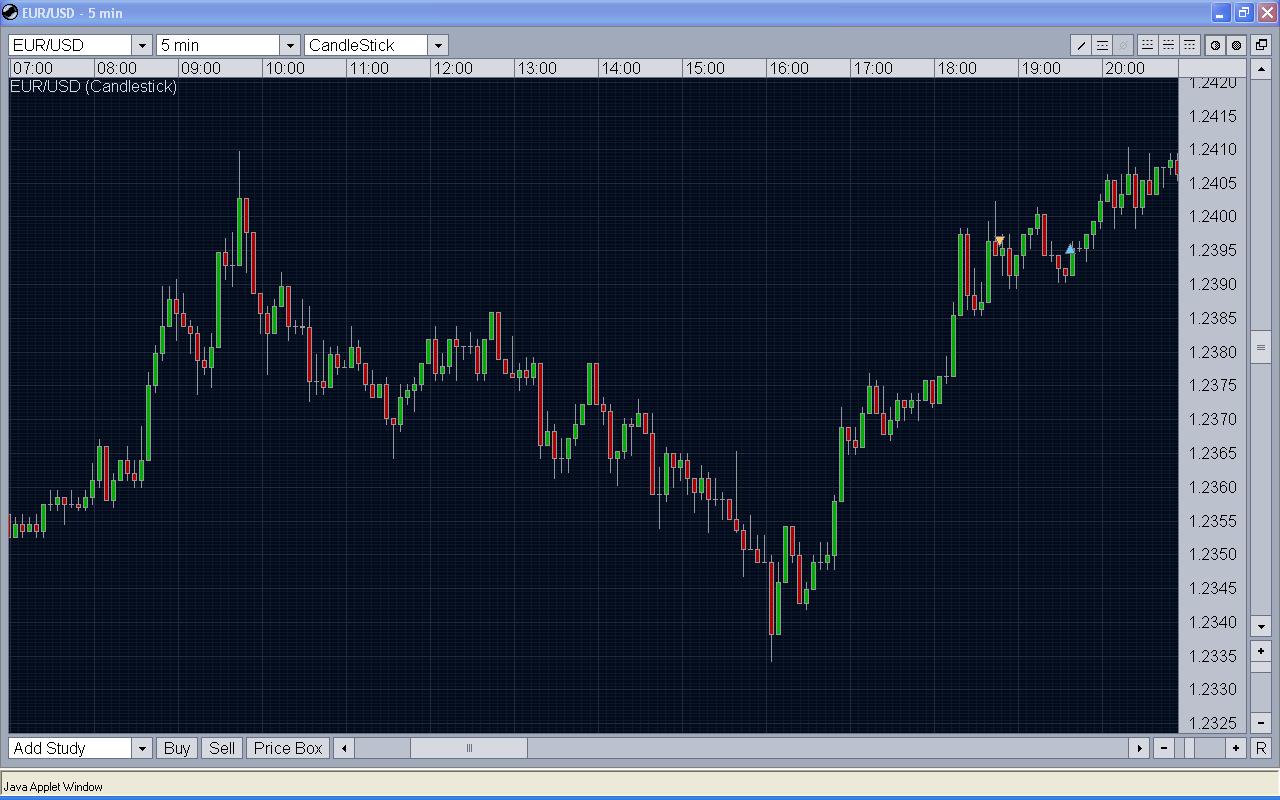Open the CandleStick chart type dropdown
This screenshot has height=800, width=1280.
437,45
